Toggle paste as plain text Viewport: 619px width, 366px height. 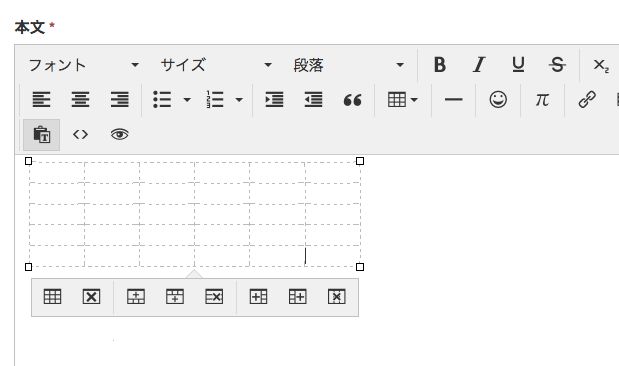point(41,135)
